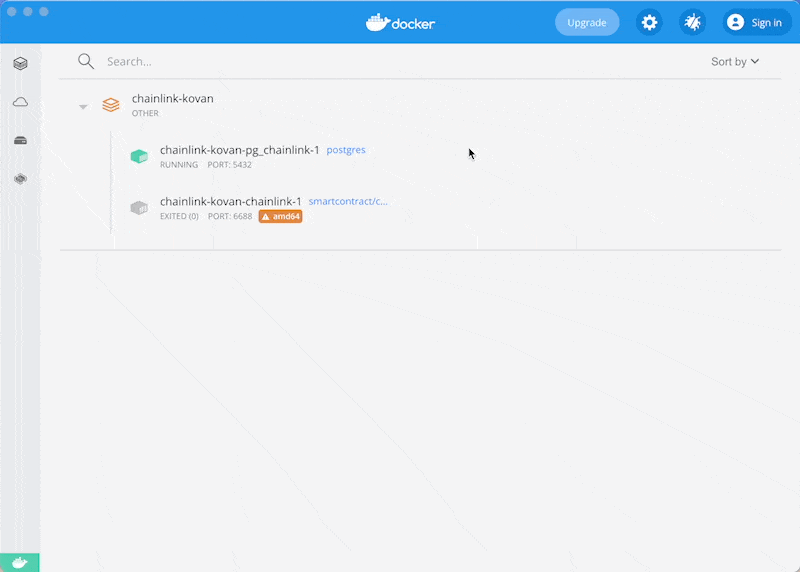The height and width of the screenshot is (572, 800).
Task: Open the postgres image link
Action: [346, 150]
